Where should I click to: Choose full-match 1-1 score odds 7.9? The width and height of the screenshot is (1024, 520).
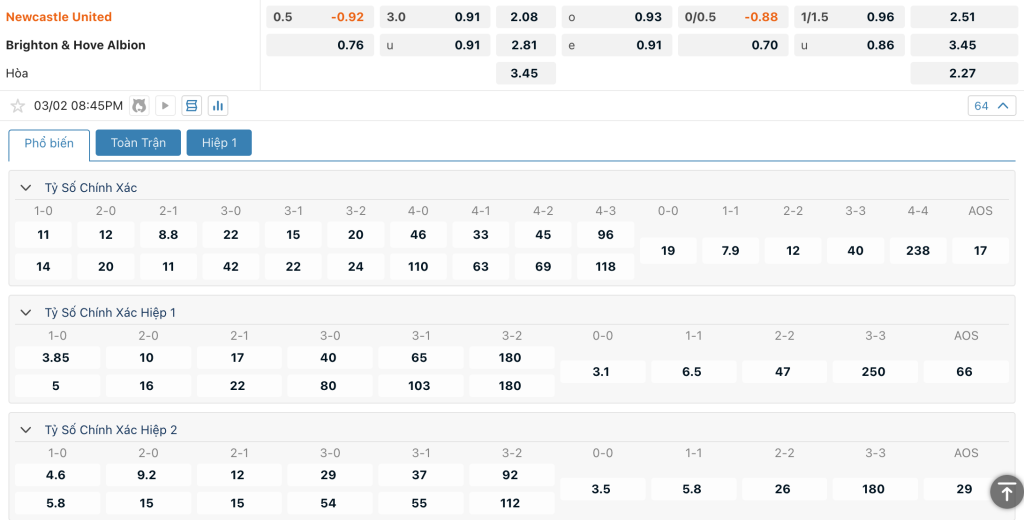(x=730, y=250)
